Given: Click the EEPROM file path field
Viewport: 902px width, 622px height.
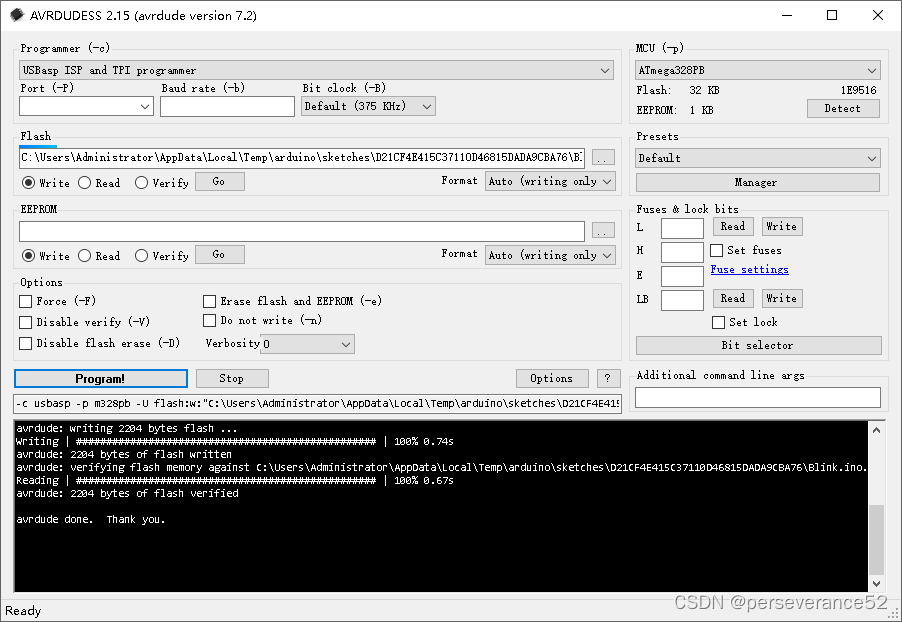Looking at the screenshot, I should tap(302, 231).
